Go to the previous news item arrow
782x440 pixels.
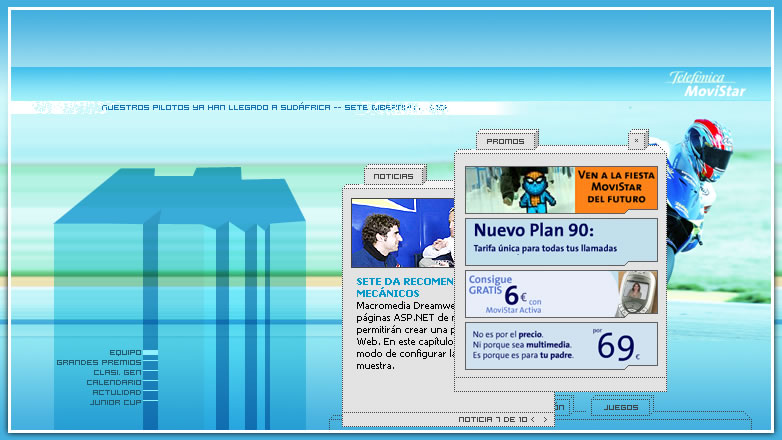533,420
